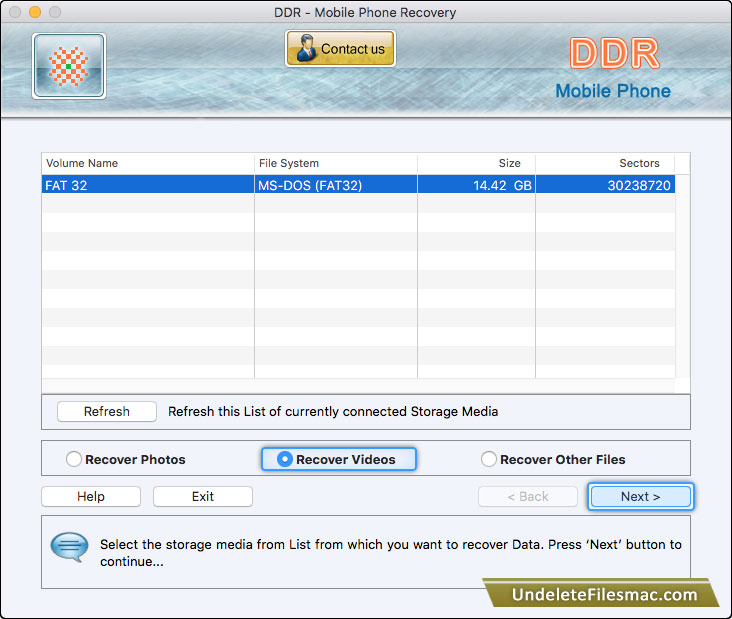732x619 pixels.
Task: Select the Recover Photos radio button
Action: coord(74,459)
